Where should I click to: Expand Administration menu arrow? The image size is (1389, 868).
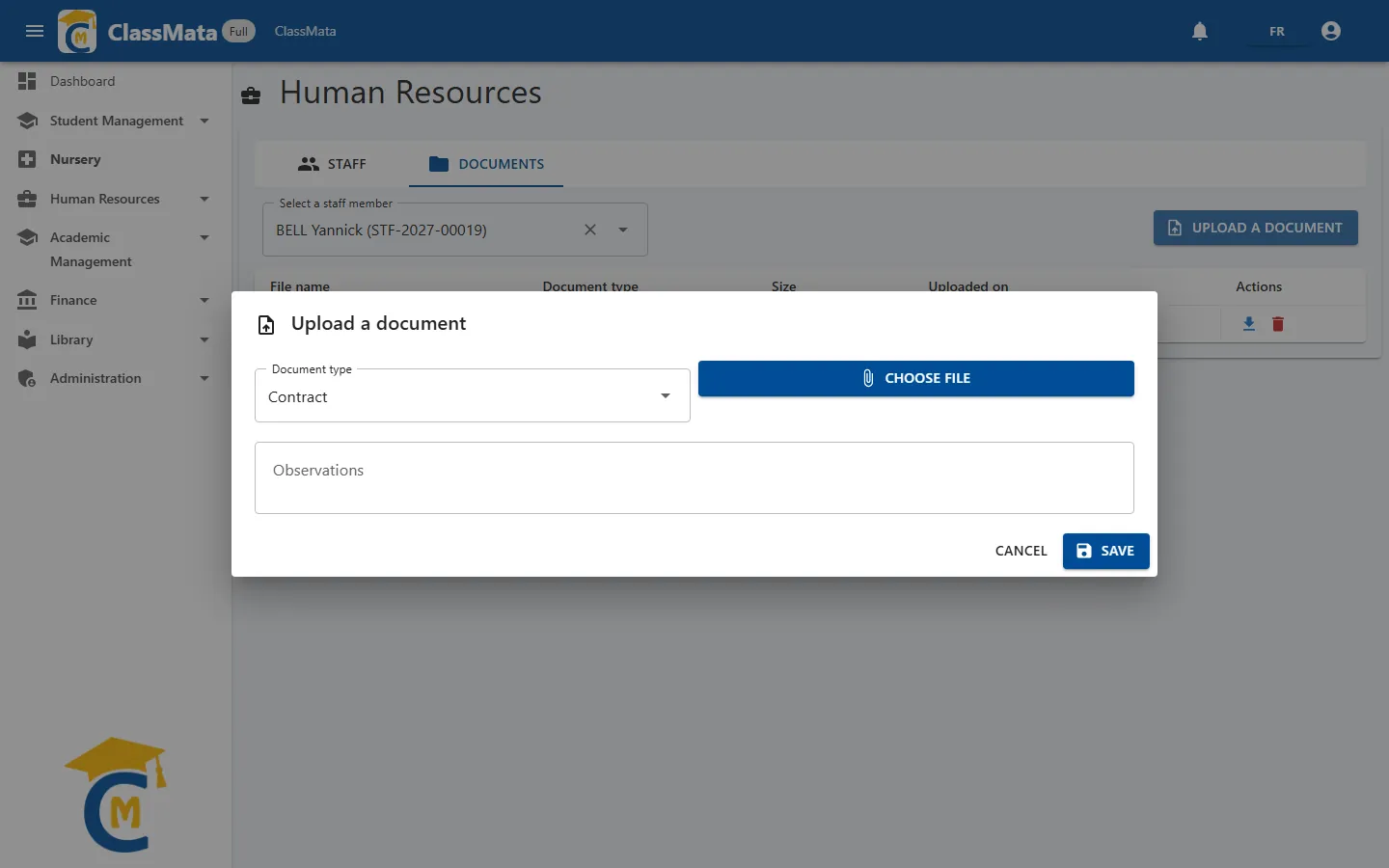pos(204,378)
